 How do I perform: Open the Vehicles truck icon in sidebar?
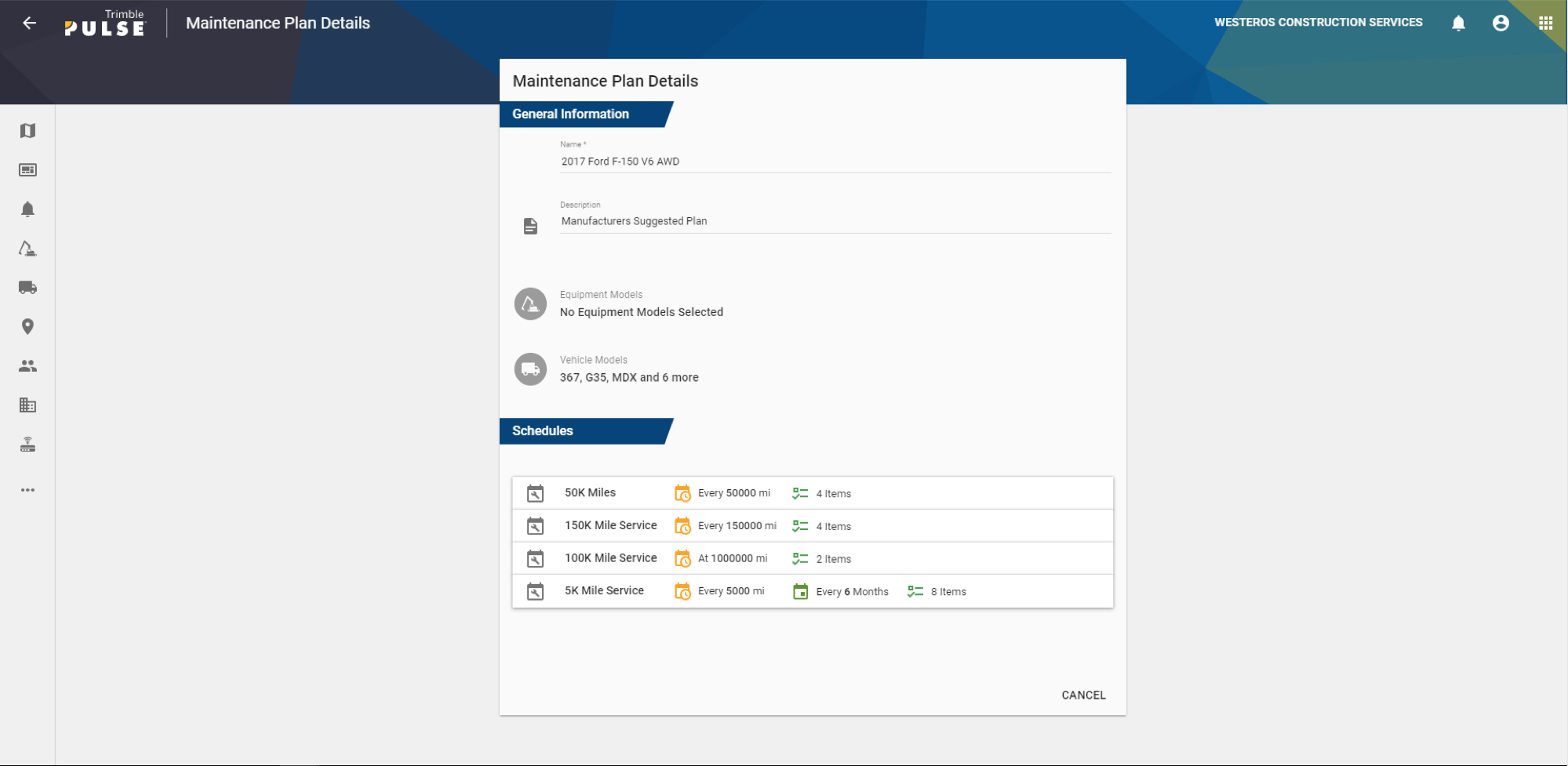pos(27,287)
